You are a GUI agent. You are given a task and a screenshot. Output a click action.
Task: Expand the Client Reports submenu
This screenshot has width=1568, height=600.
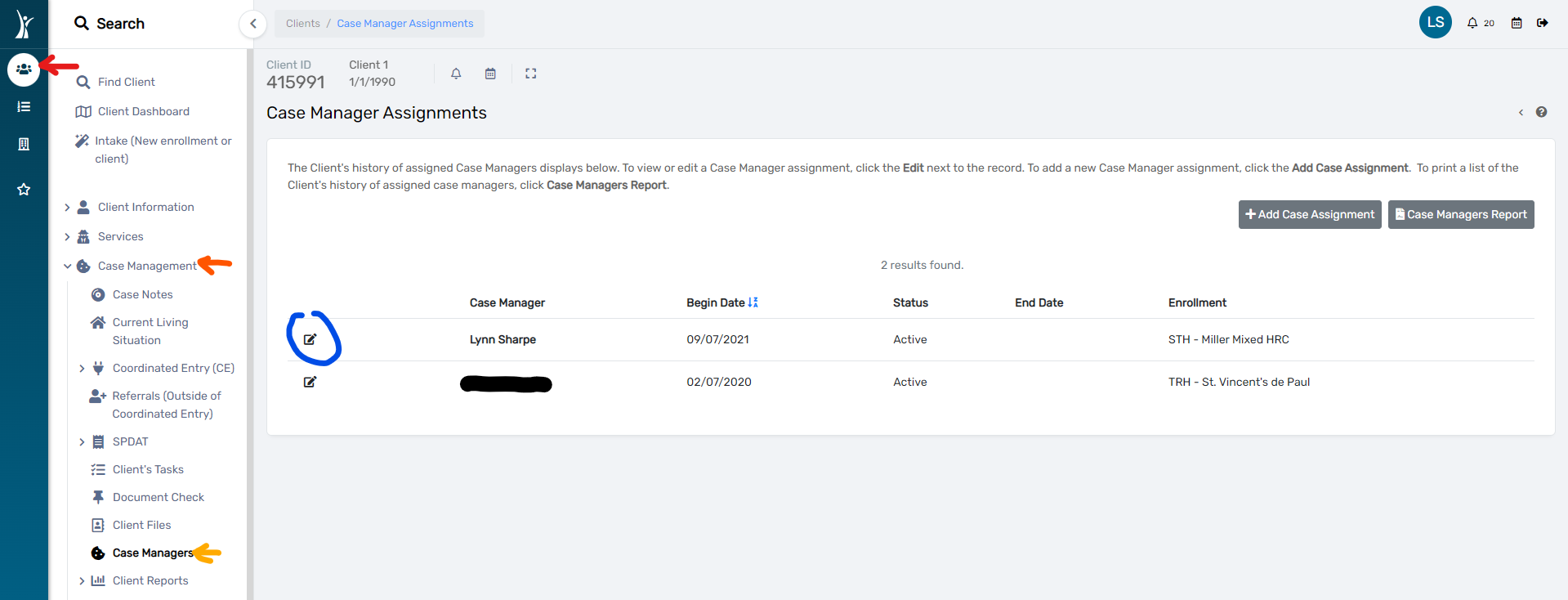(x=82, y=581)
